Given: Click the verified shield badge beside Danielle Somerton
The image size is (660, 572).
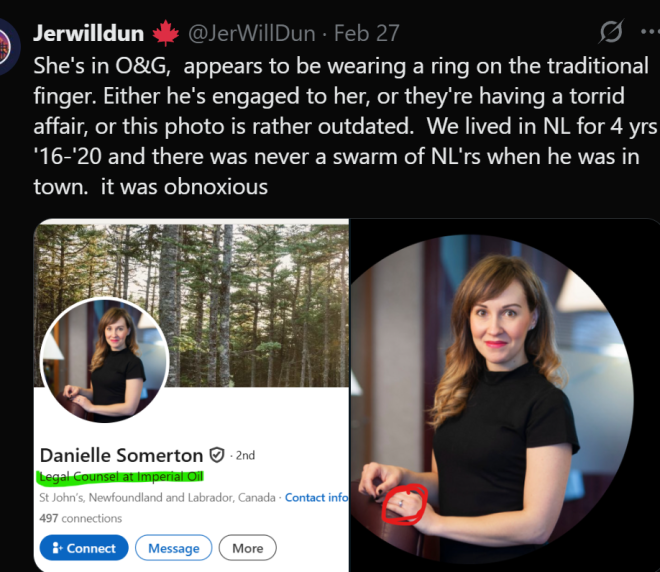Looking at the screenshot, I should tap(217, 455).
